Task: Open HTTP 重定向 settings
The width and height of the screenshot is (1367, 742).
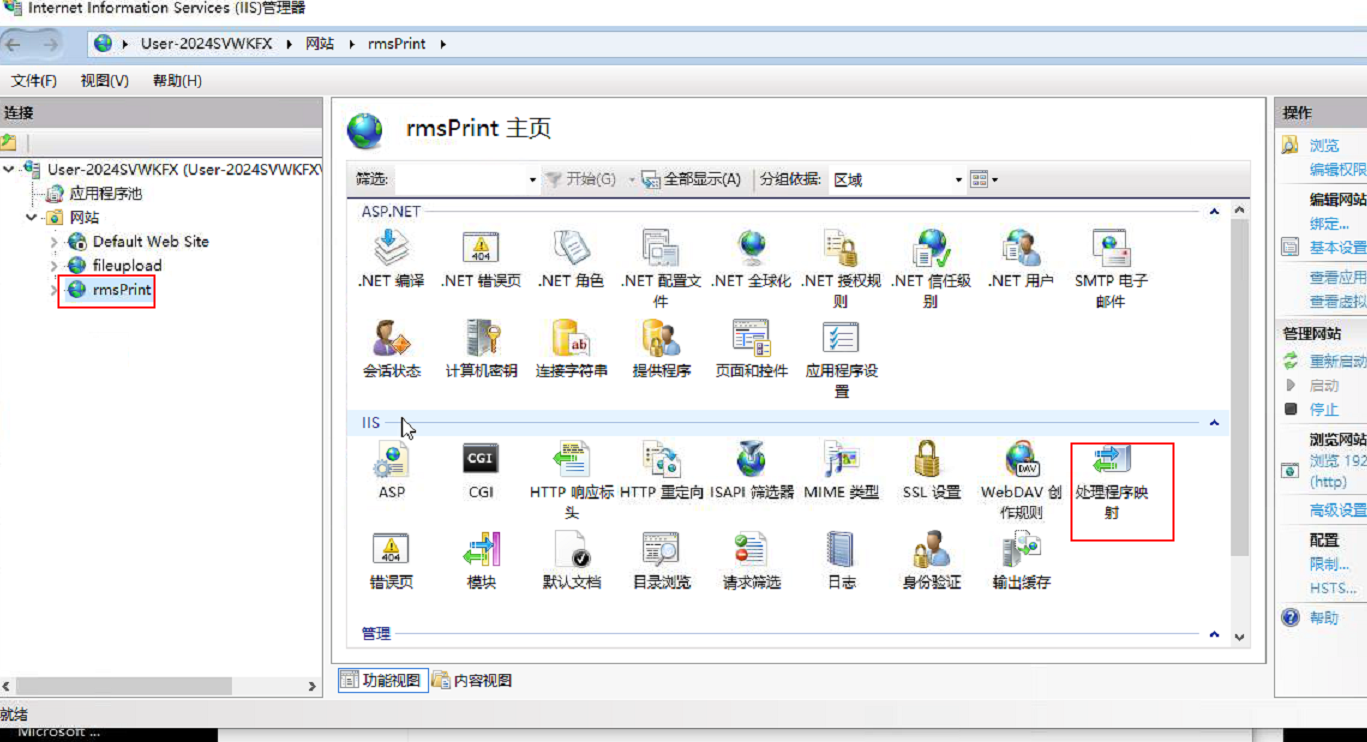Action: [660, 470]
